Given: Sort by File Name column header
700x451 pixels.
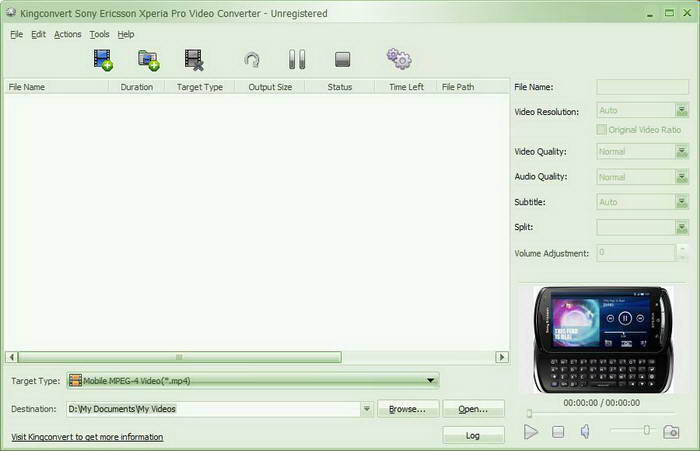Looking at the screenshot, I should 56,87.
